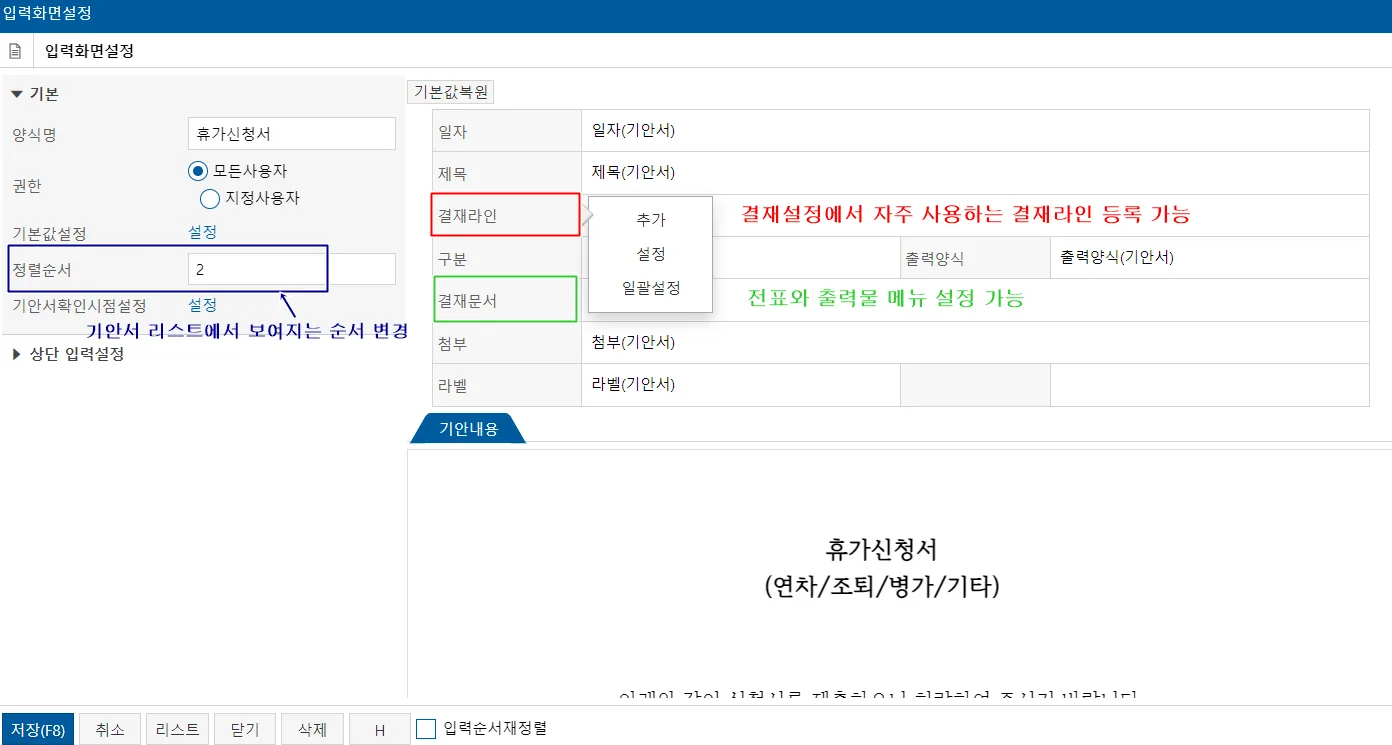
Task: Click the H button in bottom bar
Action: pos(380,730)
